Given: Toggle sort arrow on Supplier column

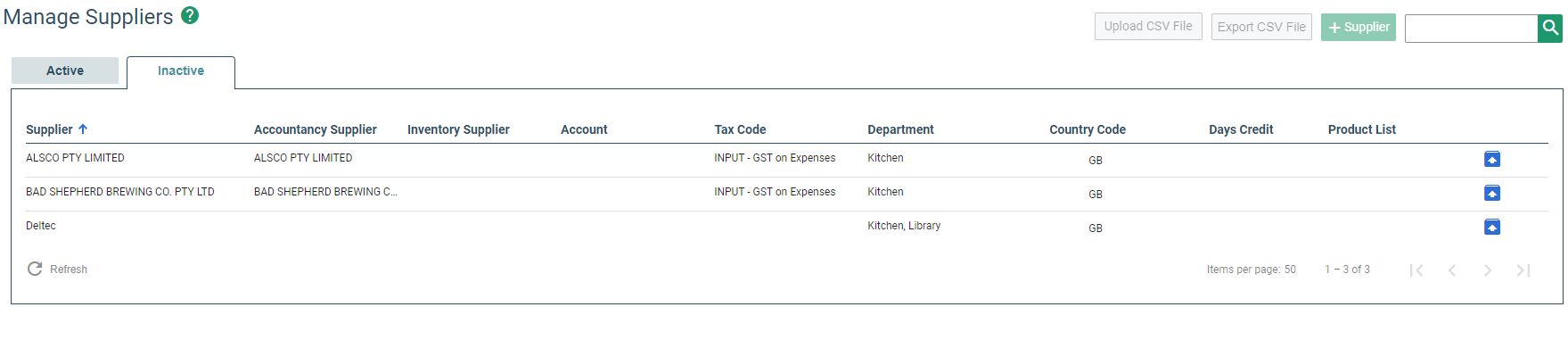Looking at the screenshot, I should 83,129.
